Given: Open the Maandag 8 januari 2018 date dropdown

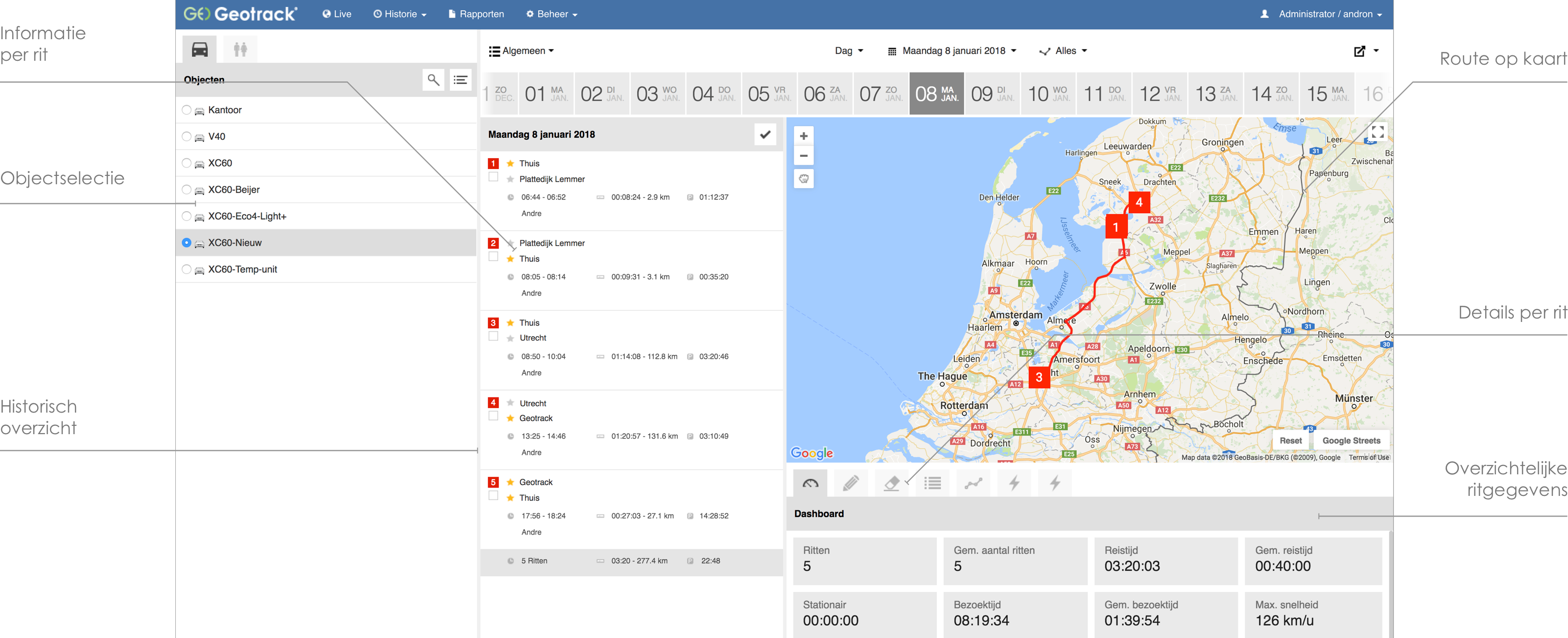Looking at the screenshot, I should (x=953, y=50).
